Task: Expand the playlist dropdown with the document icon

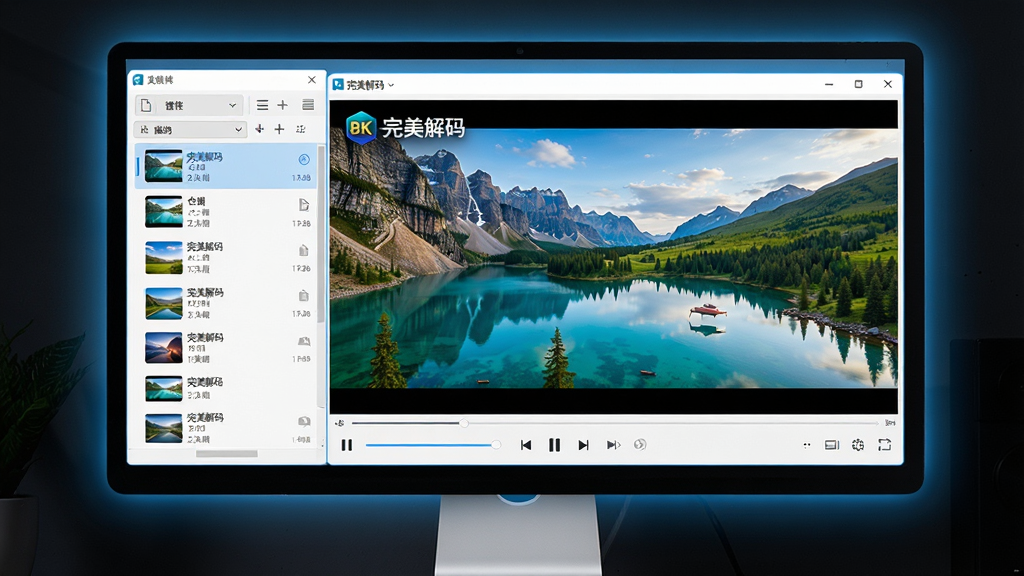Action: pos(189,105)
